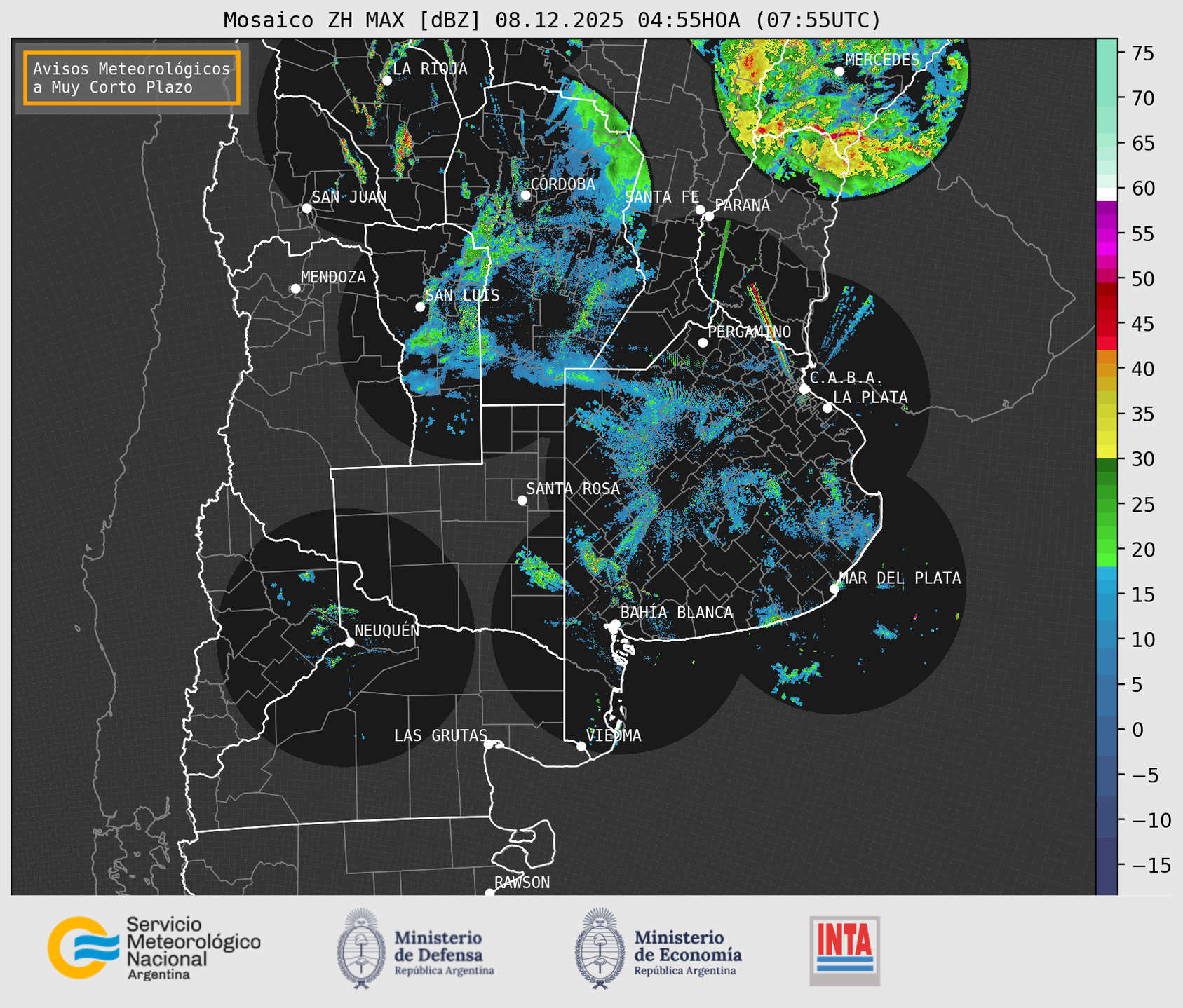1183x1008 pixels.
Task: Click the Santa Rosa city marker dot
Action: click(522, 500)
